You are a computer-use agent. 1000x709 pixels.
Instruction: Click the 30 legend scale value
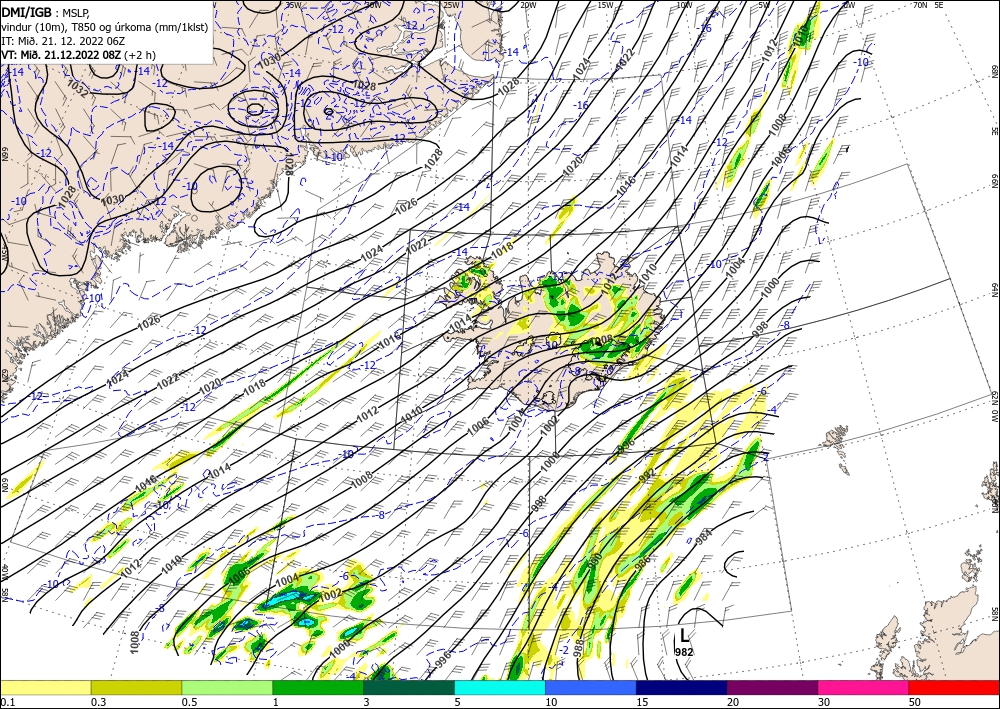click(x=824, y=702)
